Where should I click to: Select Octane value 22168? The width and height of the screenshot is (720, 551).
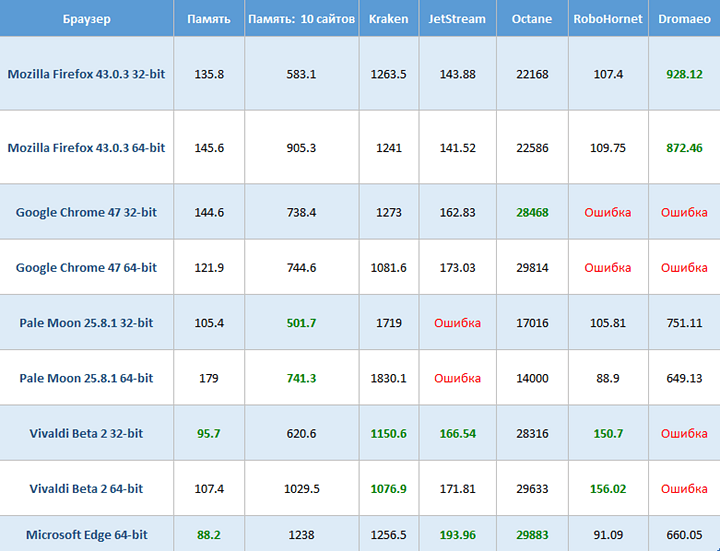[x=532, y=74]
